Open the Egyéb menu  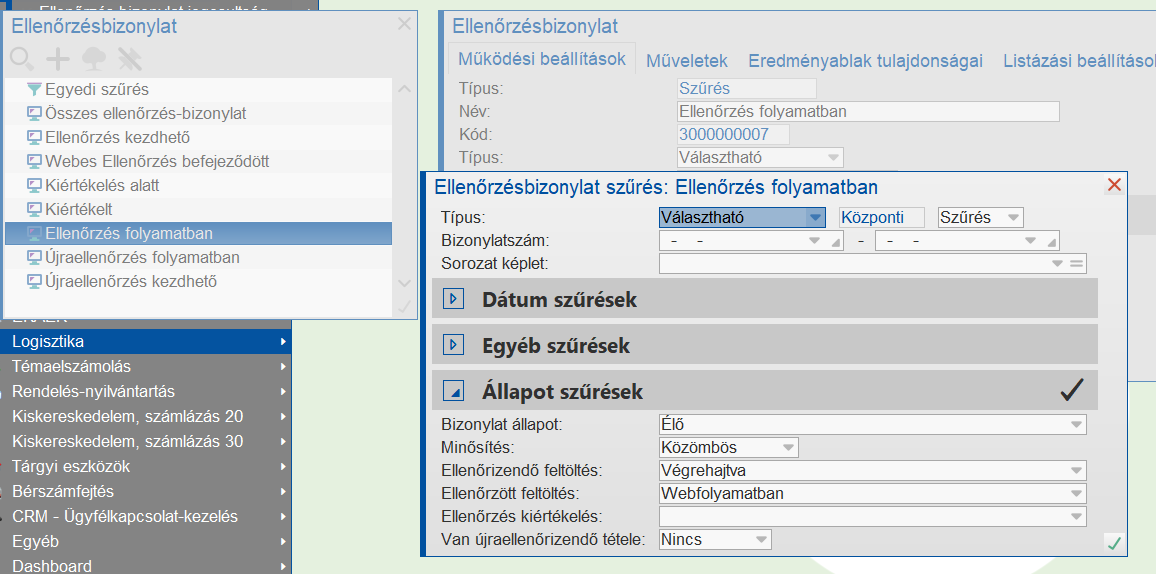146,542
